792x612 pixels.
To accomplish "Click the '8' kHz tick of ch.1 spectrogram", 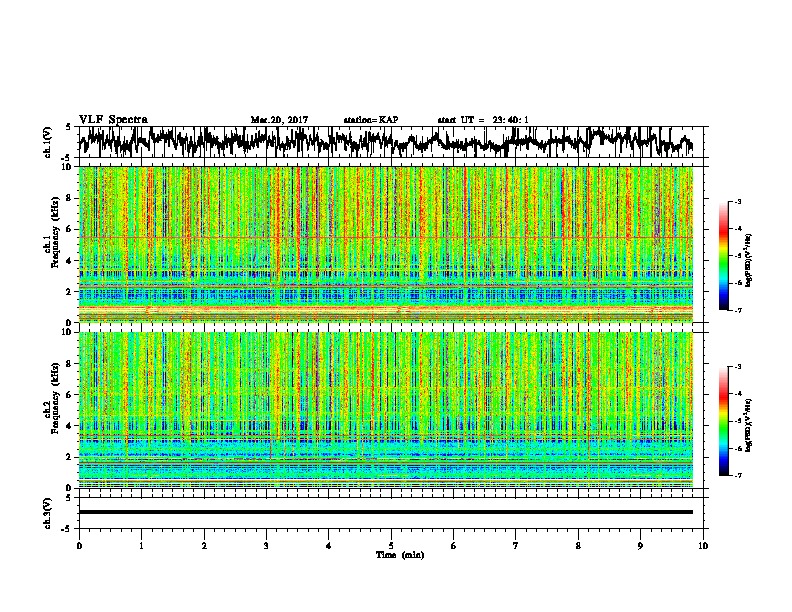I will pyautogui.click(x=70, y=198).
